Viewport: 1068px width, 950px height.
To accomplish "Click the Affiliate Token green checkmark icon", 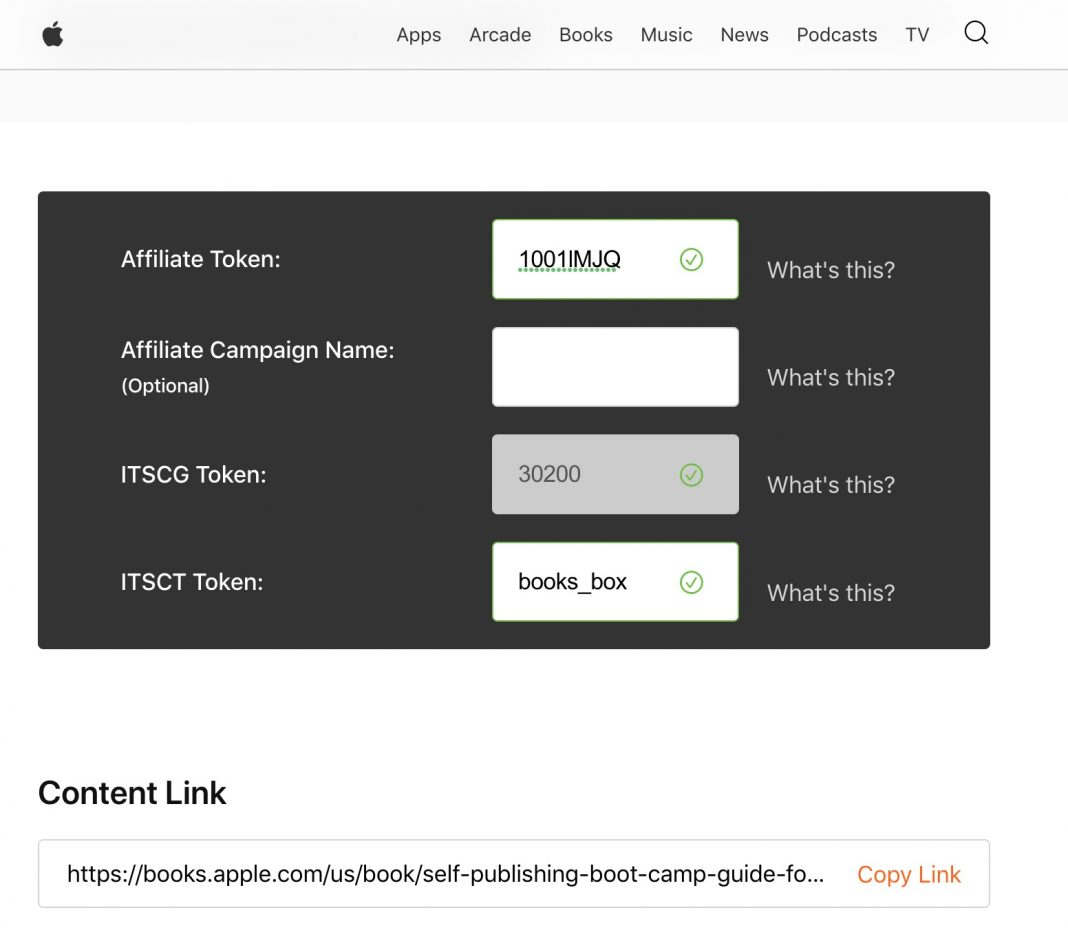I will pos(691,260).
